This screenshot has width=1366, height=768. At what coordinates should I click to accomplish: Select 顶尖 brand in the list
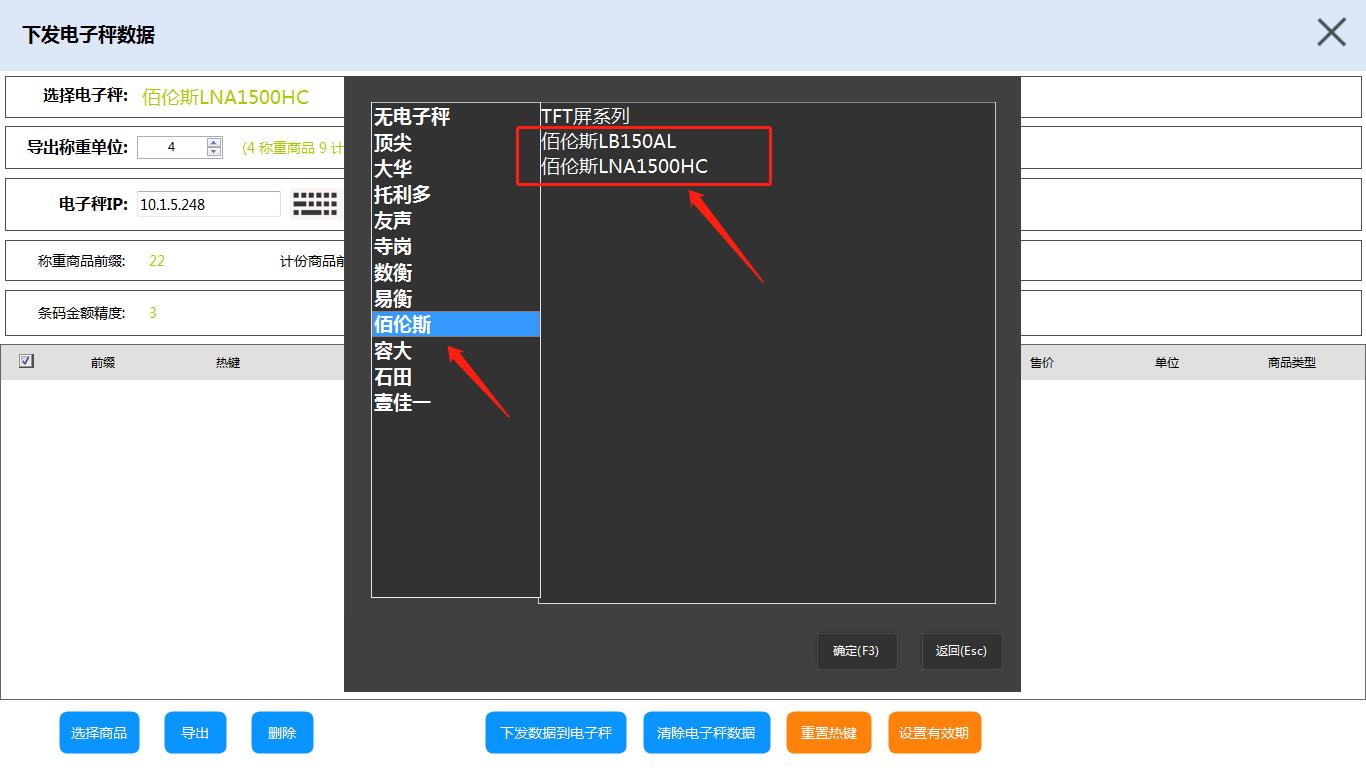point(455,143)
